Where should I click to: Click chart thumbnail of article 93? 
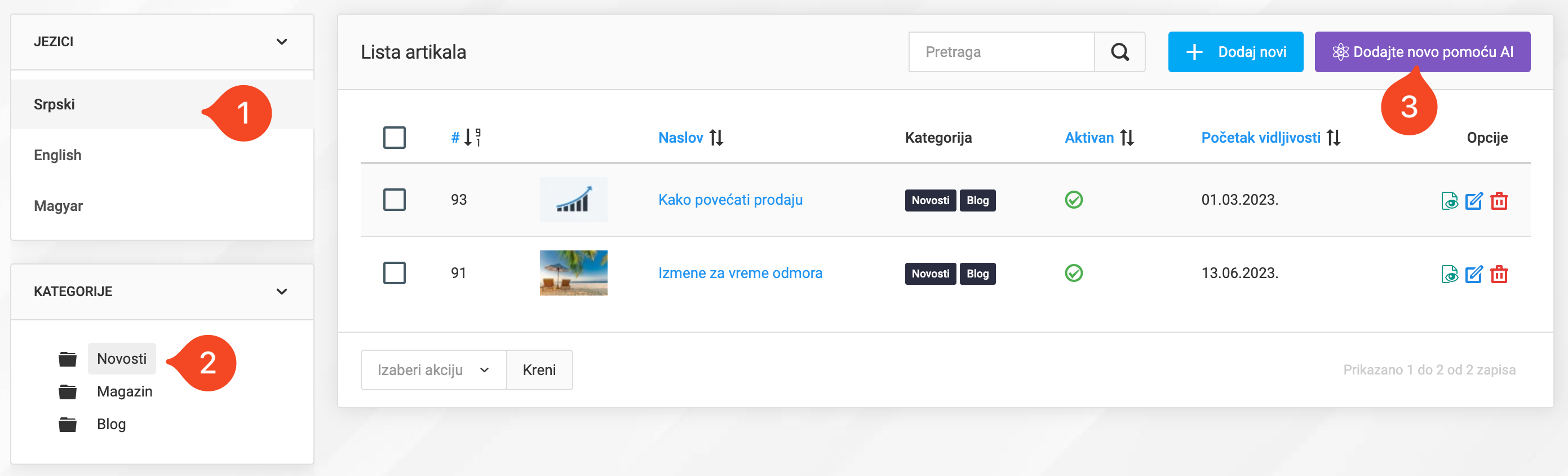(573, 200)
